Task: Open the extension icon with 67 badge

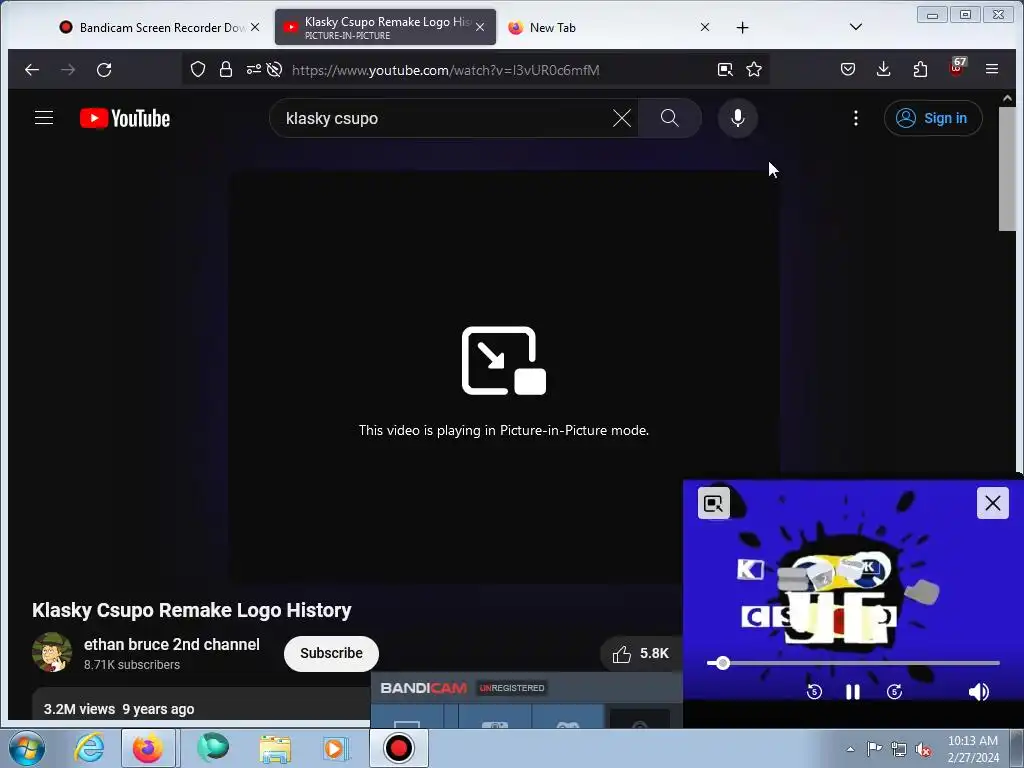Action: click(957, 67)
